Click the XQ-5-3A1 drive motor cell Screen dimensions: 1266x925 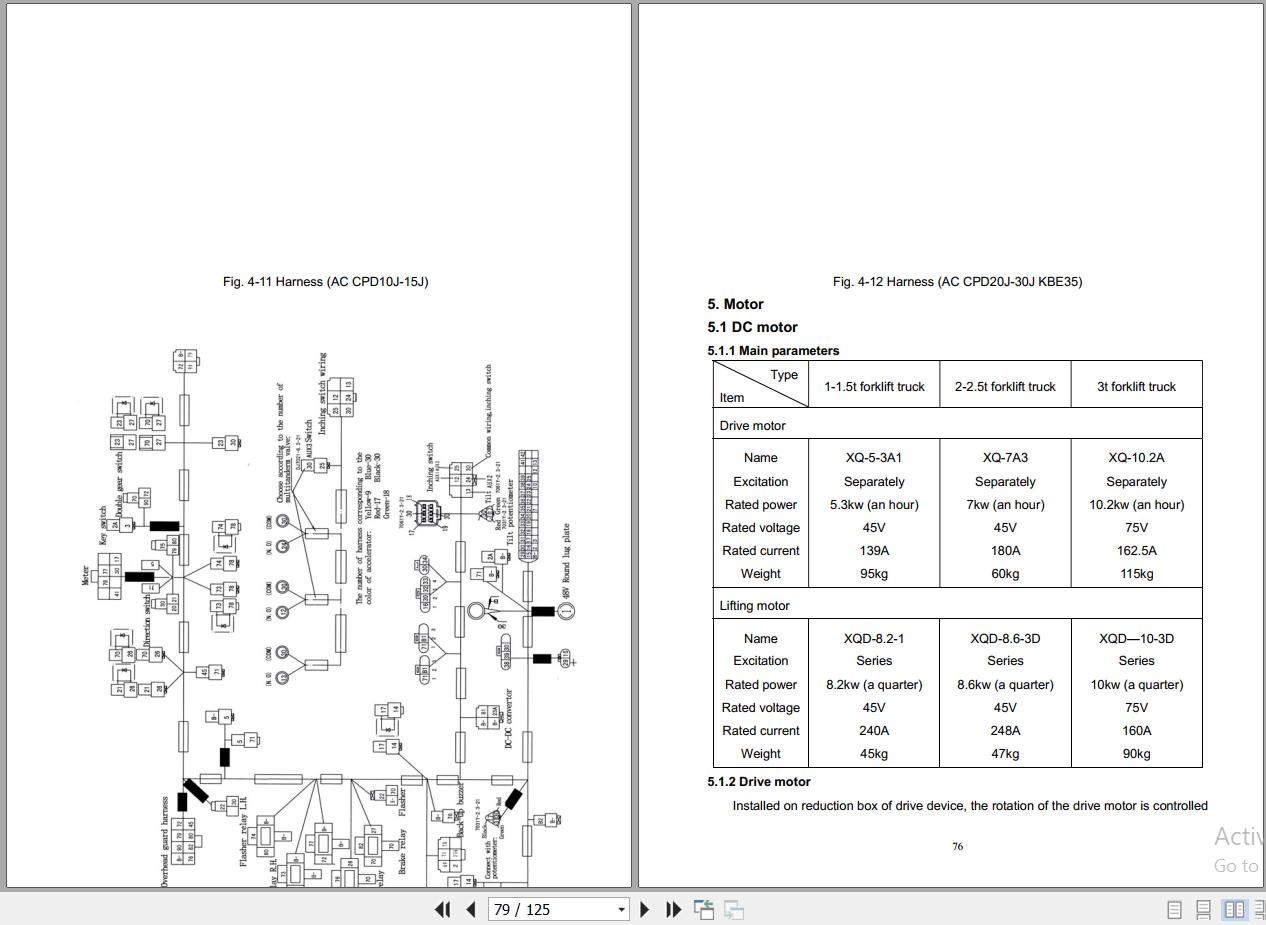(x=874, y=457)
